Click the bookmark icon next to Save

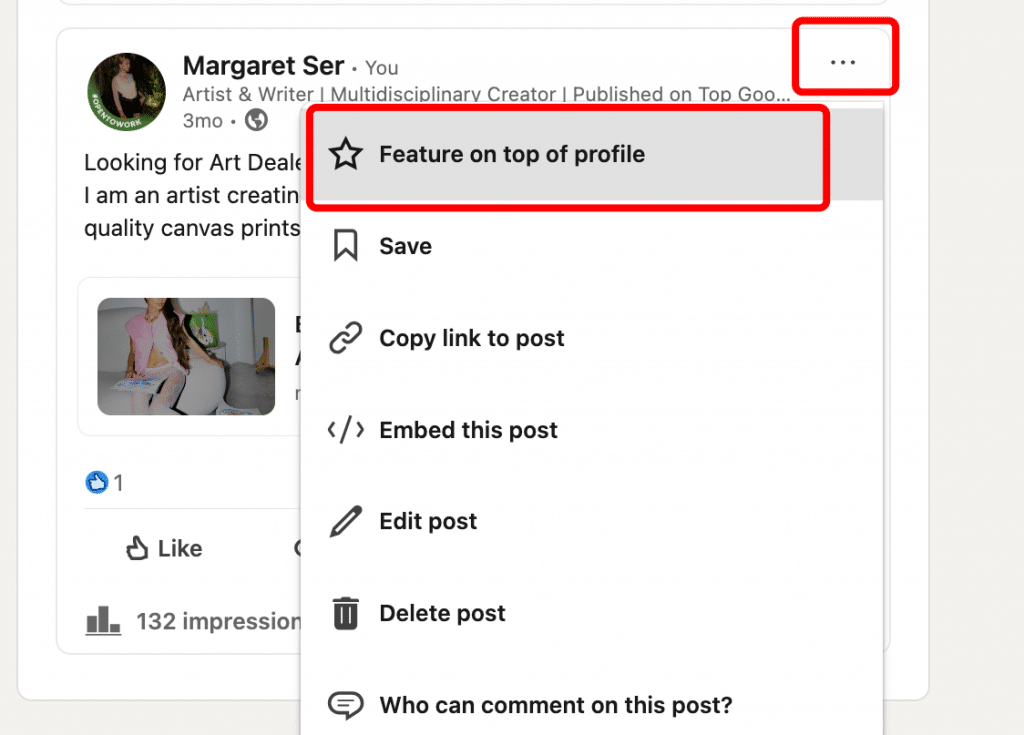point(345,245)
